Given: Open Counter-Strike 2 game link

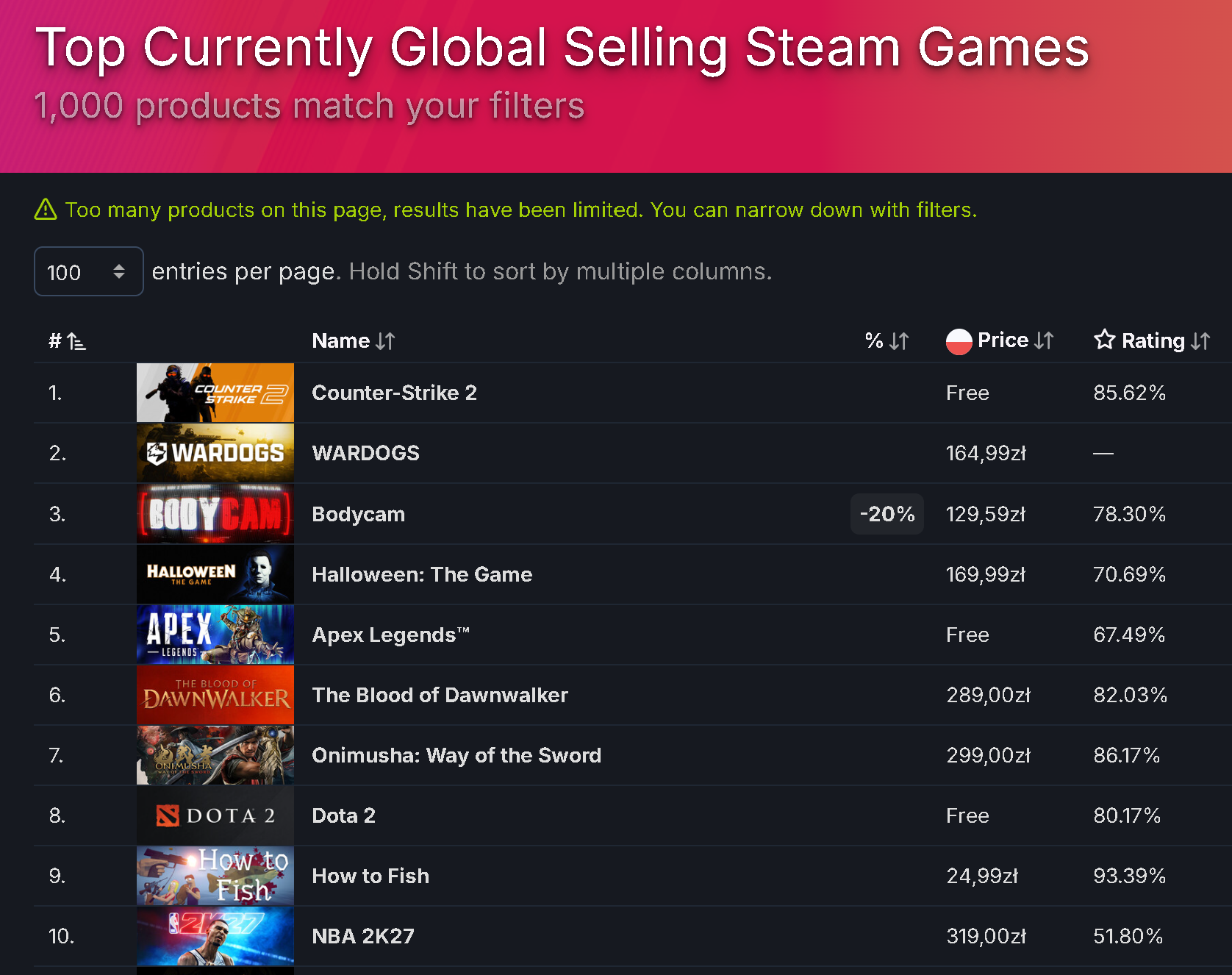Looking at the screenshot, I should (x=394, y=393).
